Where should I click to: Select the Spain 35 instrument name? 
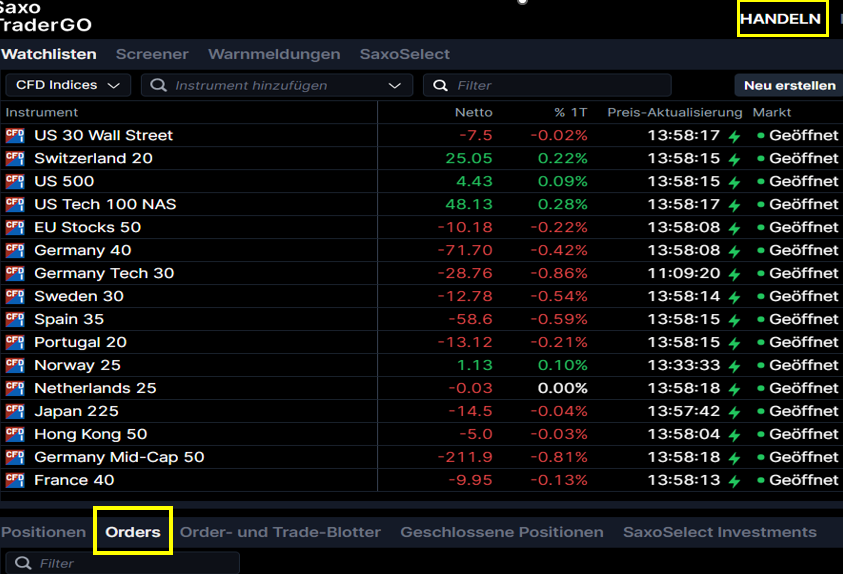69,319
